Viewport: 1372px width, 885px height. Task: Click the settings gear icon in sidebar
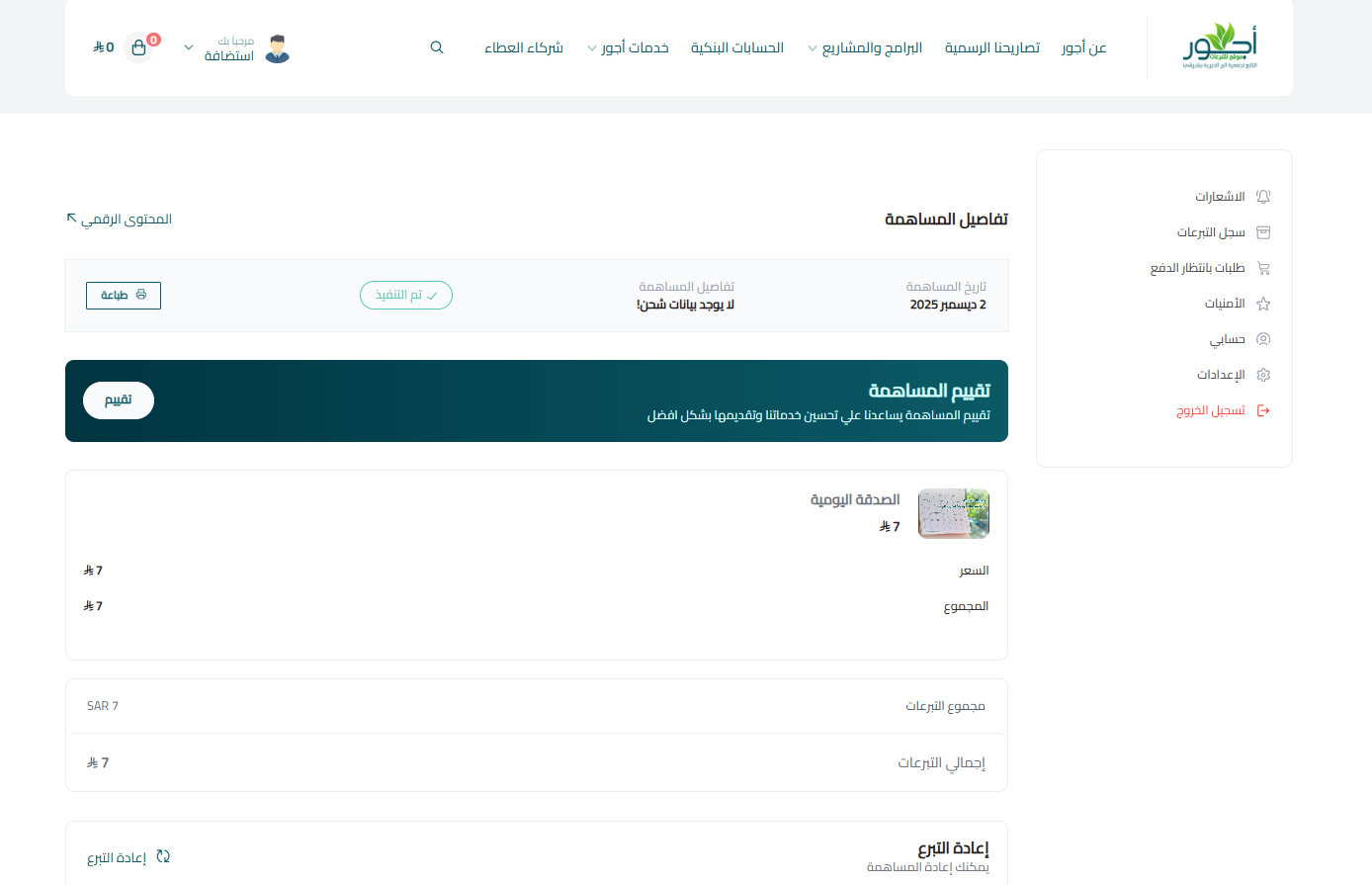(x=1262, y=375)
